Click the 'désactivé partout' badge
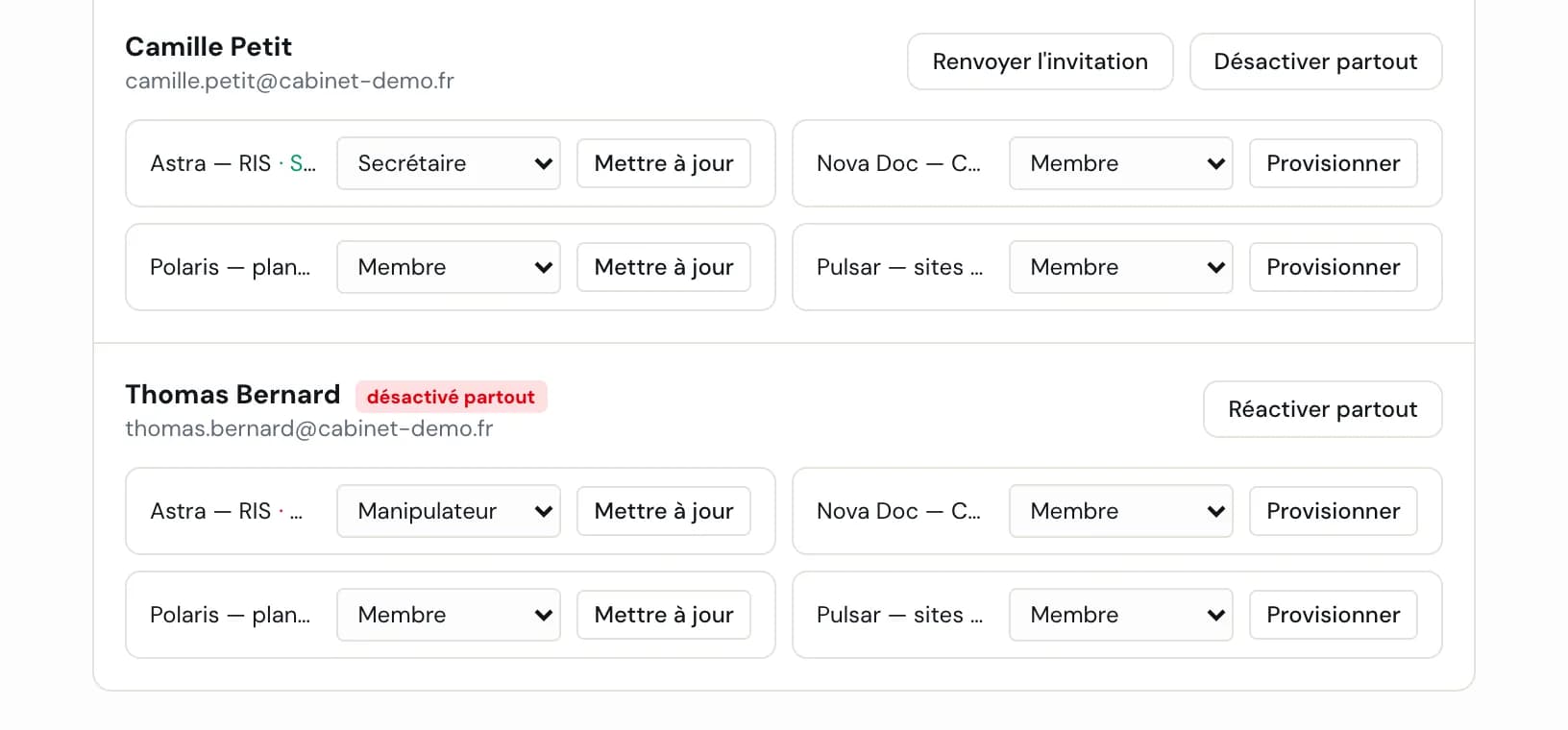 click(x=451, y=397)
